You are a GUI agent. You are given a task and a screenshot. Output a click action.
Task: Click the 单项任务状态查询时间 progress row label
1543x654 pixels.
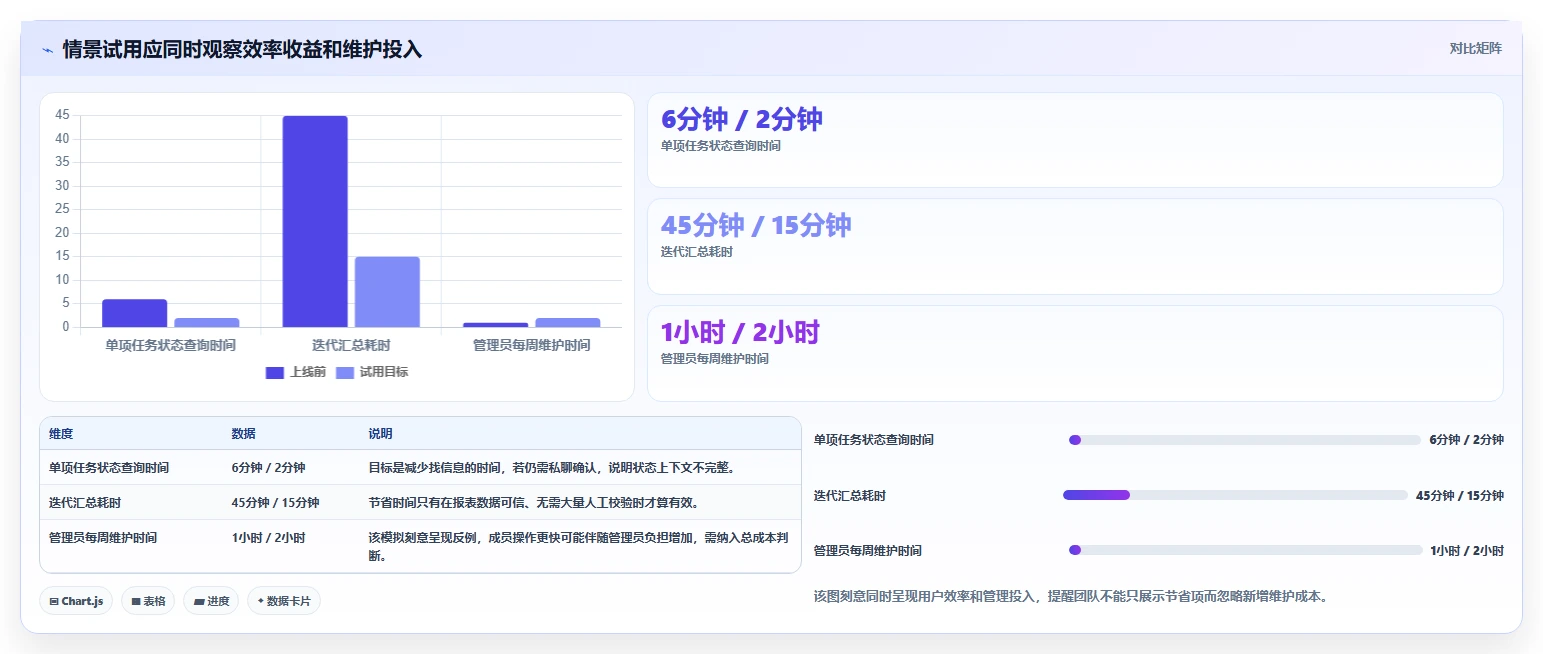(874, 440)
